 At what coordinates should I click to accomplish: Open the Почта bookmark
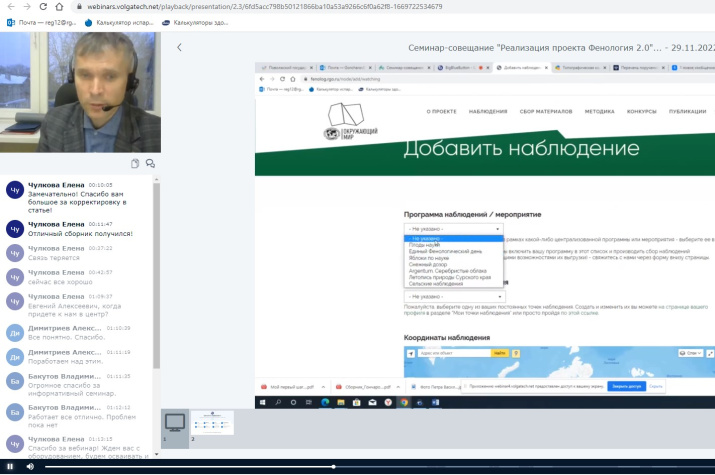[40, 21]
